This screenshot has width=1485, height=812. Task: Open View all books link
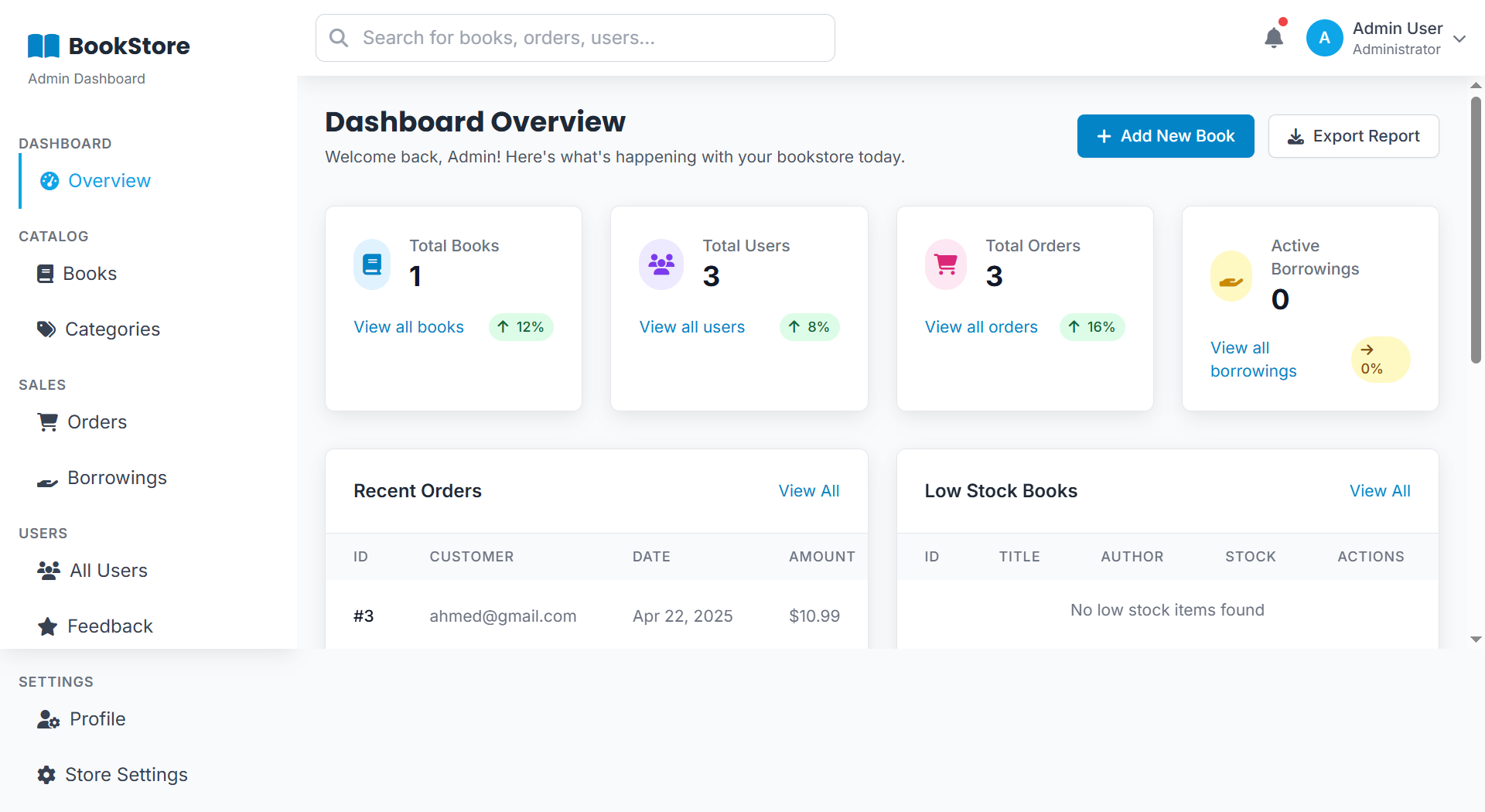408,326
